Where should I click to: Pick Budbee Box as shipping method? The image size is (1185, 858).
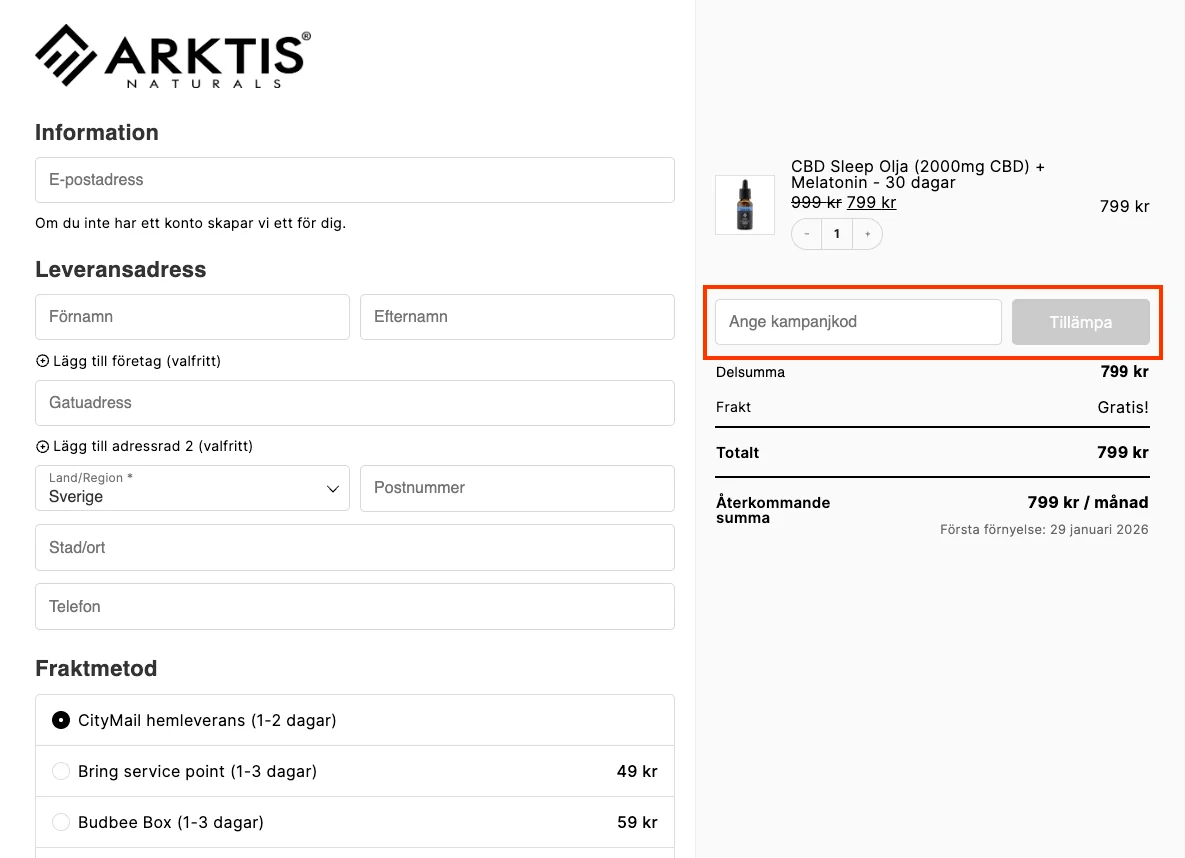[x=60, y=821]
